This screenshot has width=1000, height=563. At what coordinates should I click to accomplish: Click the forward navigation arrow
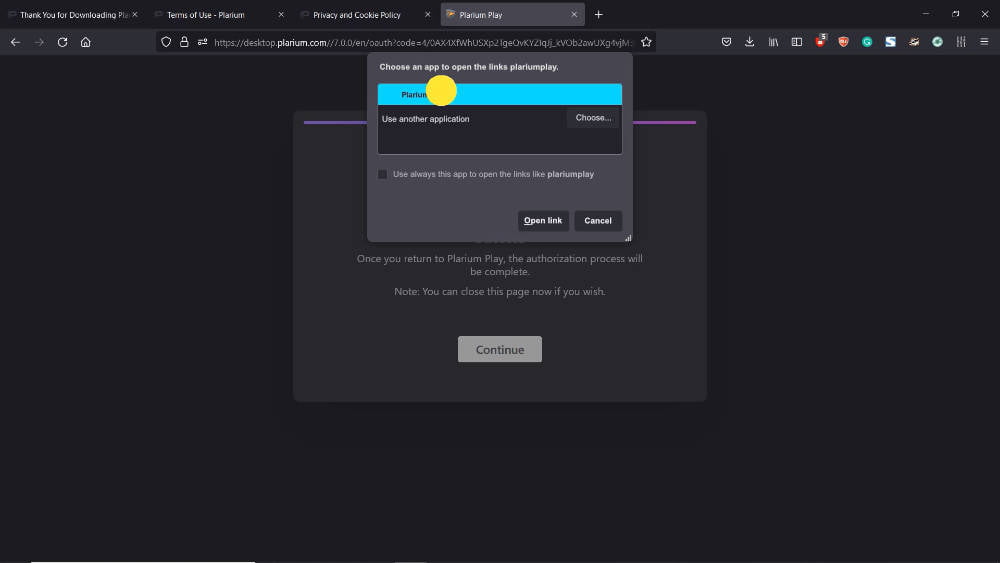tap(39, 42)
